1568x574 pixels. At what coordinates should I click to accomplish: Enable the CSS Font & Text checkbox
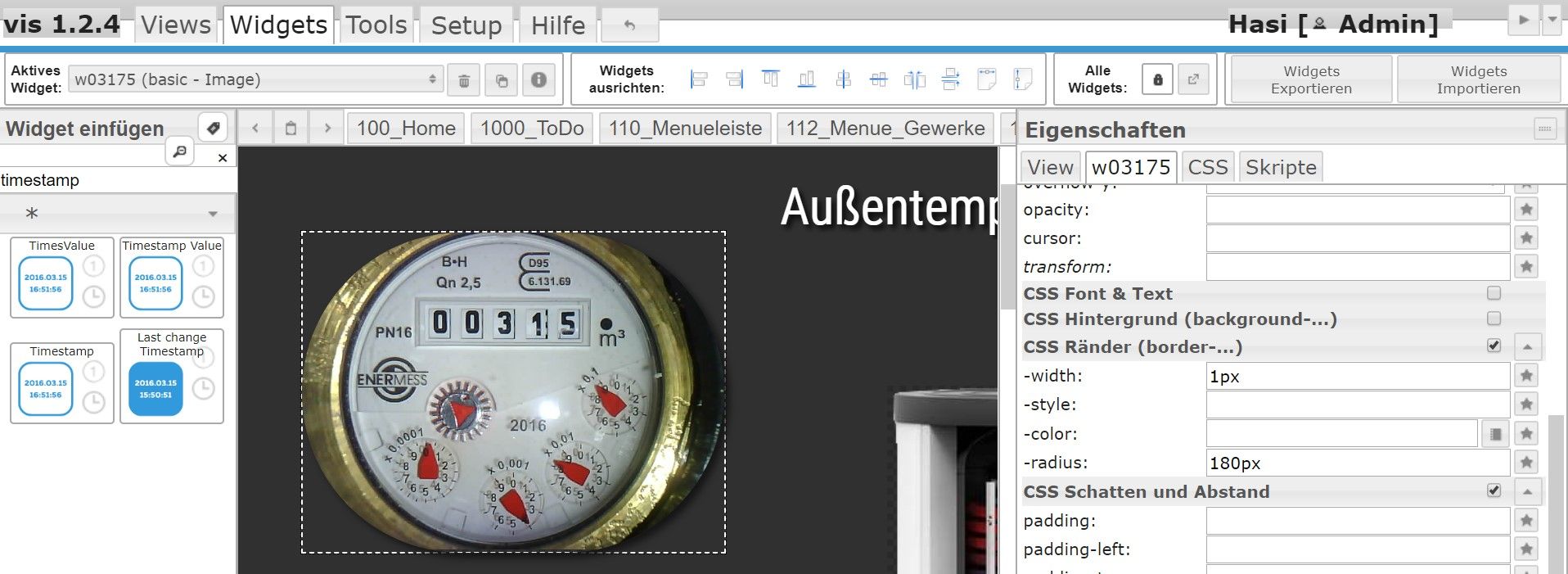point(1494,293)
